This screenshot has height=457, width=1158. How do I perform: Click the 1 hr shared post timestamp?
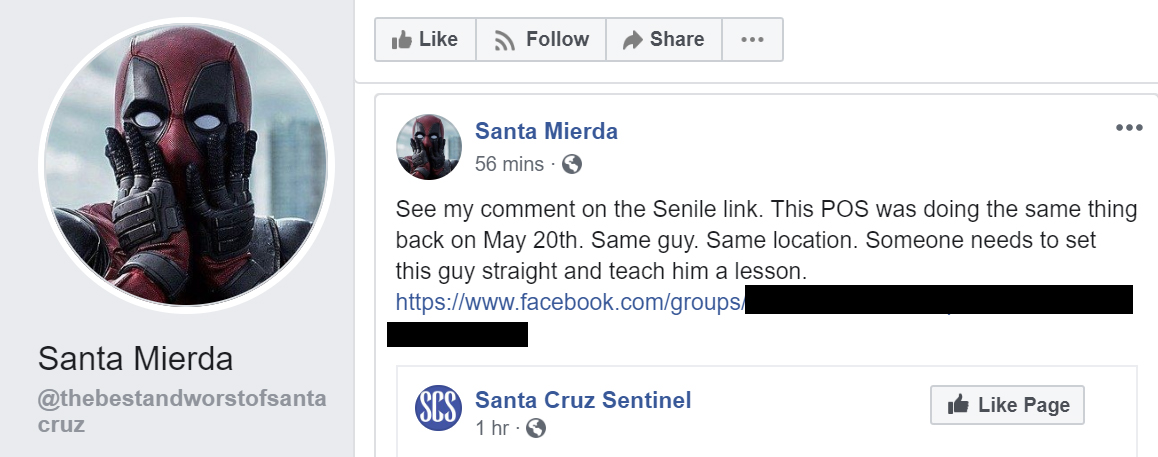[491, 429]
